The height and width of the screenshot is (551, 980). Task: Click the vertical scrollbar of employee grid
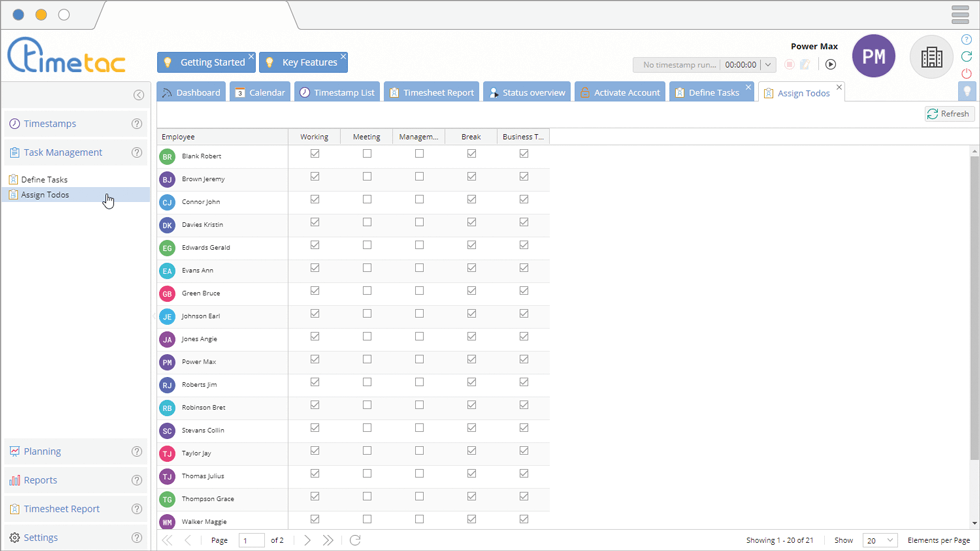(x=974, y=306)
